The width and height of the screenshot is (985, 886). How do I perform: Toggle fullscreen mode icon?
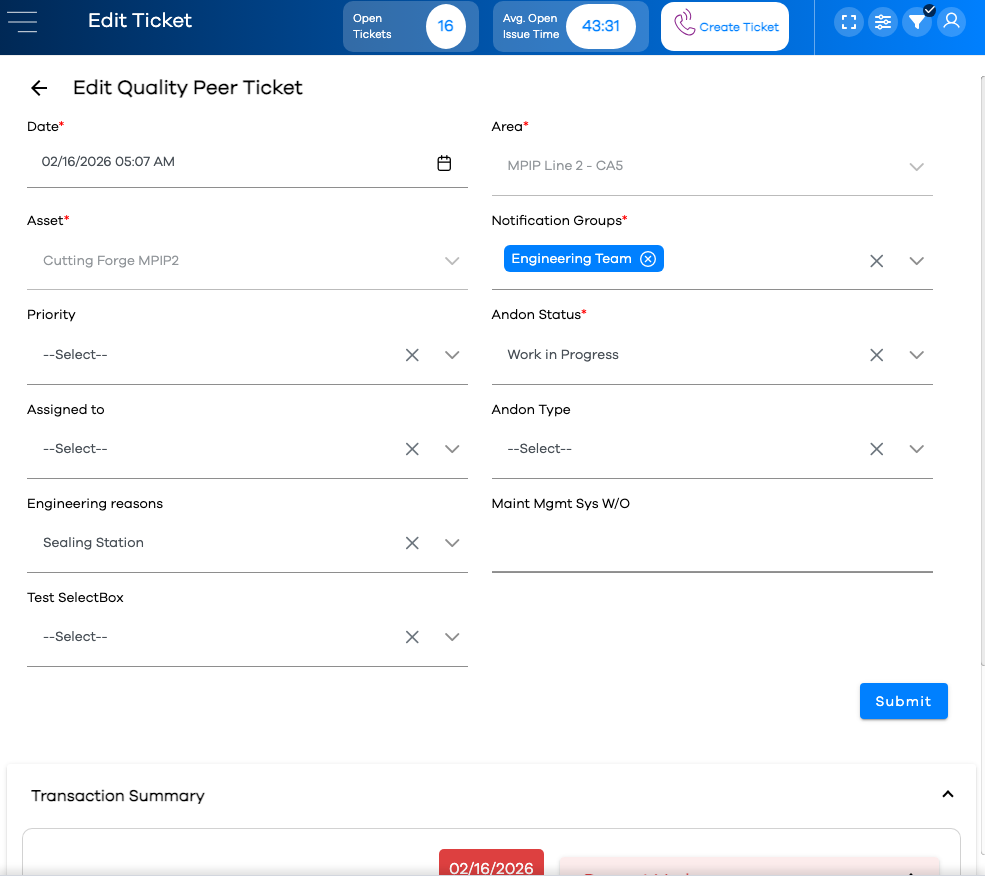849,23
